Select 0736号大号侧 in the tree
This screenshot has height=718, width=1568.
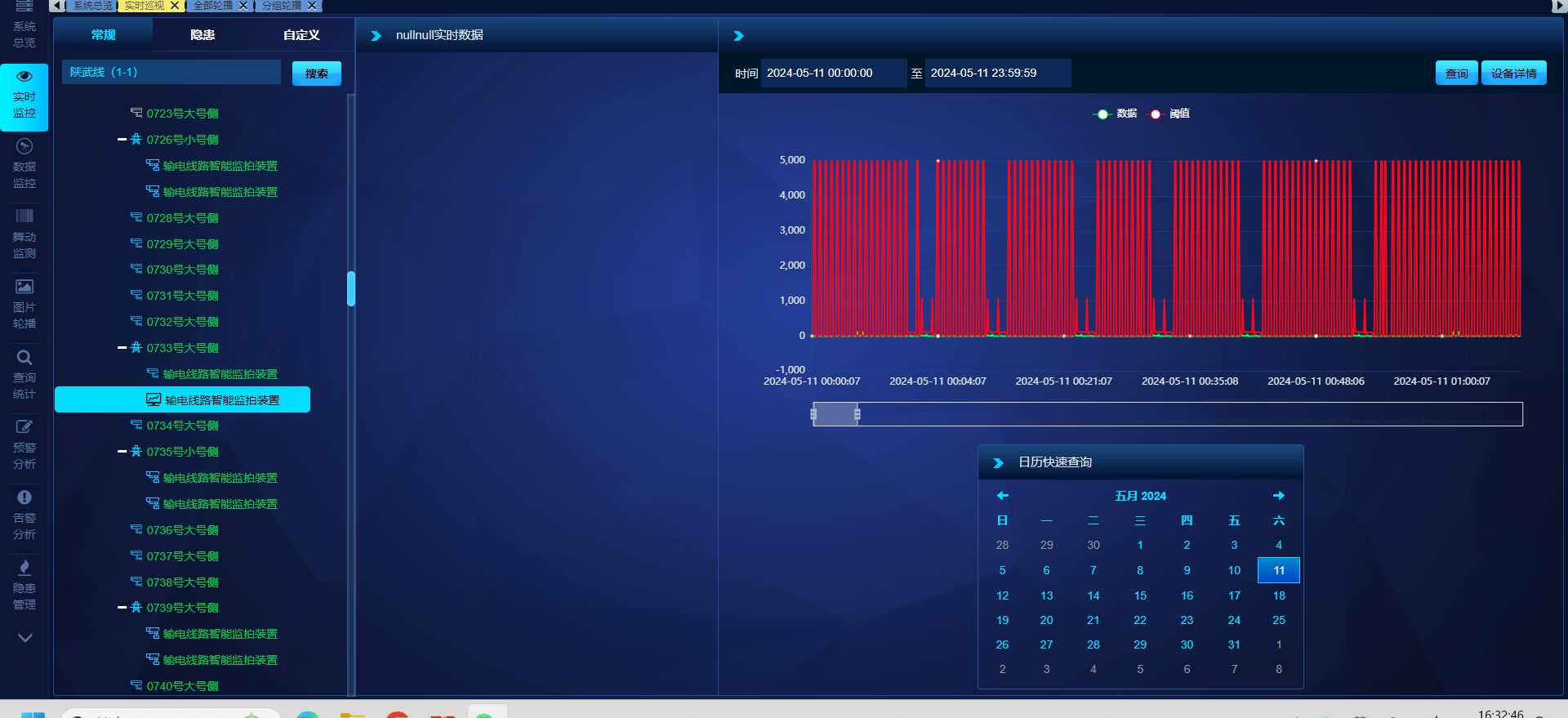click(x=182, y=530)
